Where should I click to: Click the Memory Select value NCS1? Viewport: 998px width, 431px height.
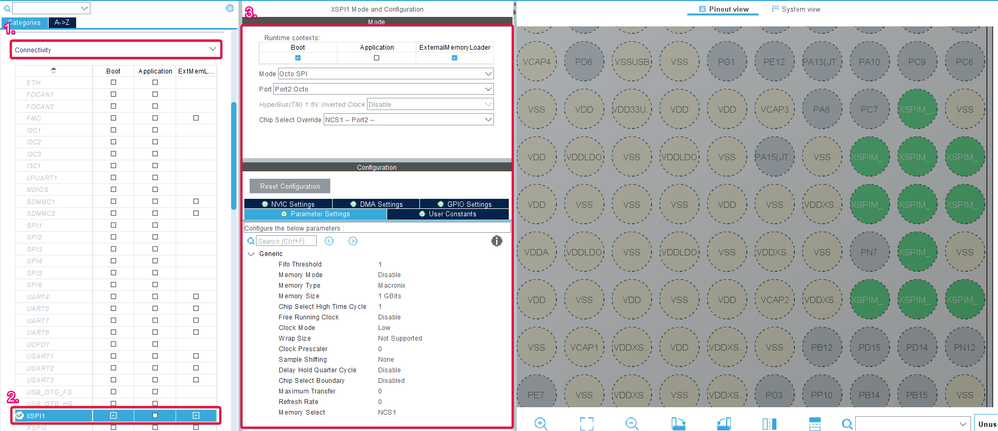pyautogui.click(x=386, y=413)
